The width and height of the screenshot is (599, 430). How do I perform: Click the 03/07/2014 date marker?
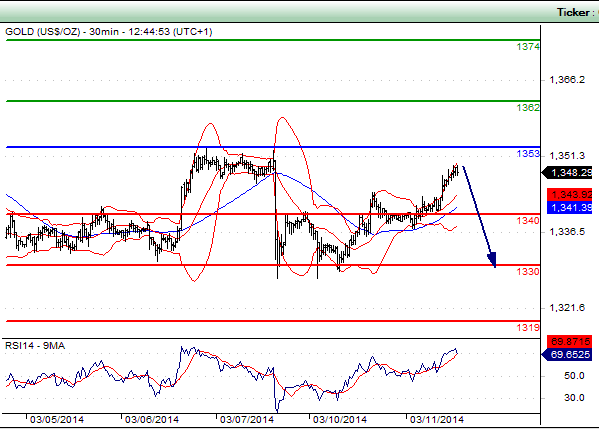246,420
